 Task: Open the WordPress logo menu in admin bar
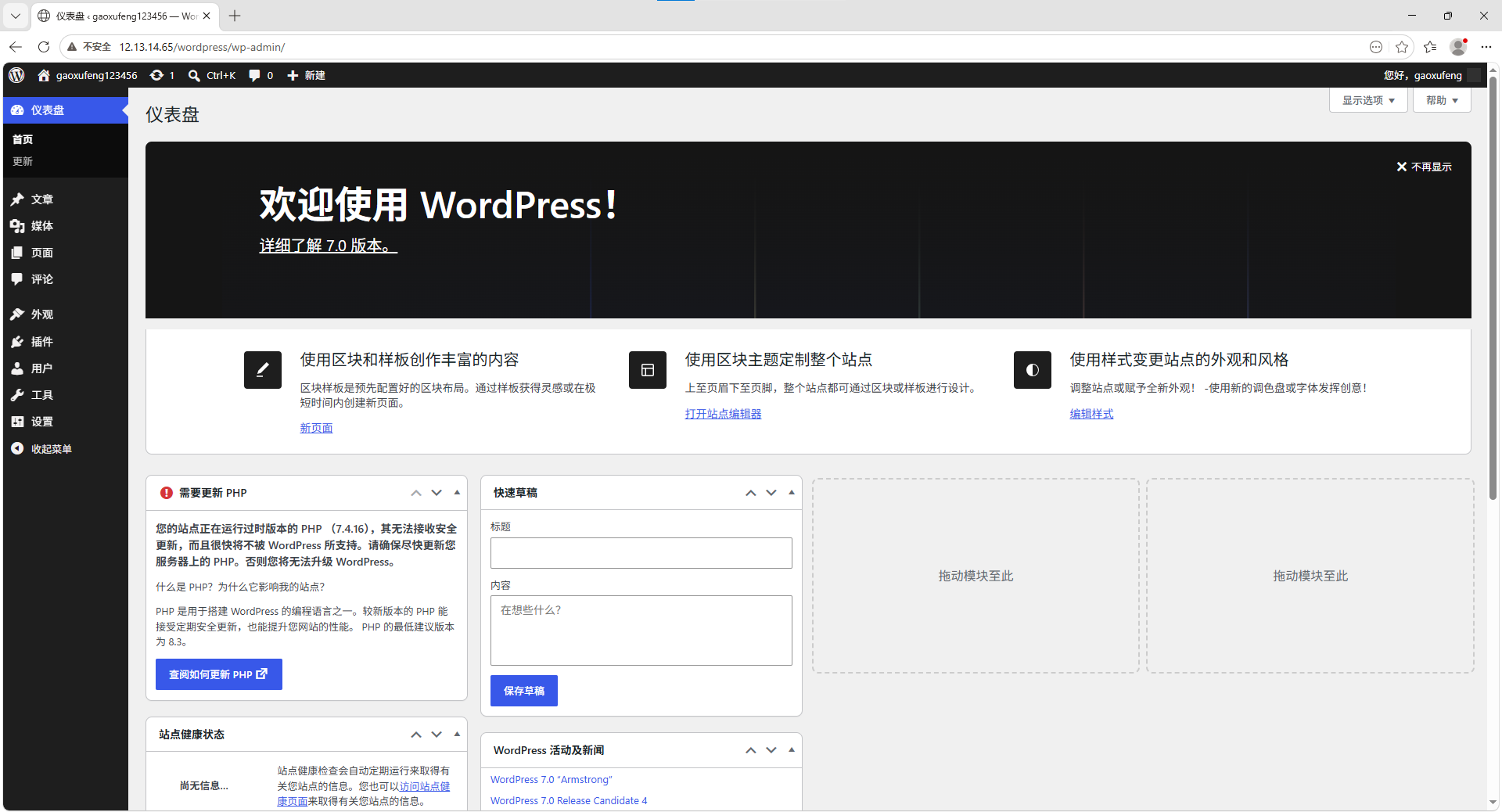click(16, 75)
